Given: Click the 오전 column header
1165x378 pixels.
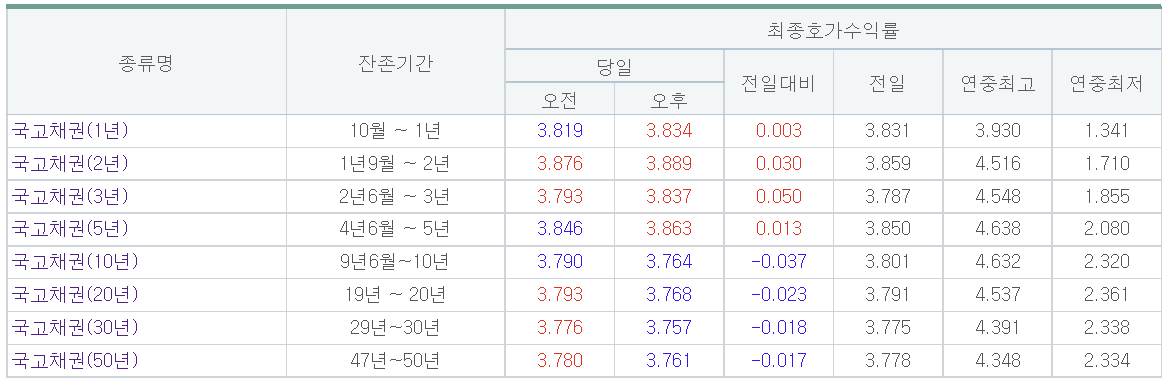Looking at the screenshot, I should pos(559,98).
